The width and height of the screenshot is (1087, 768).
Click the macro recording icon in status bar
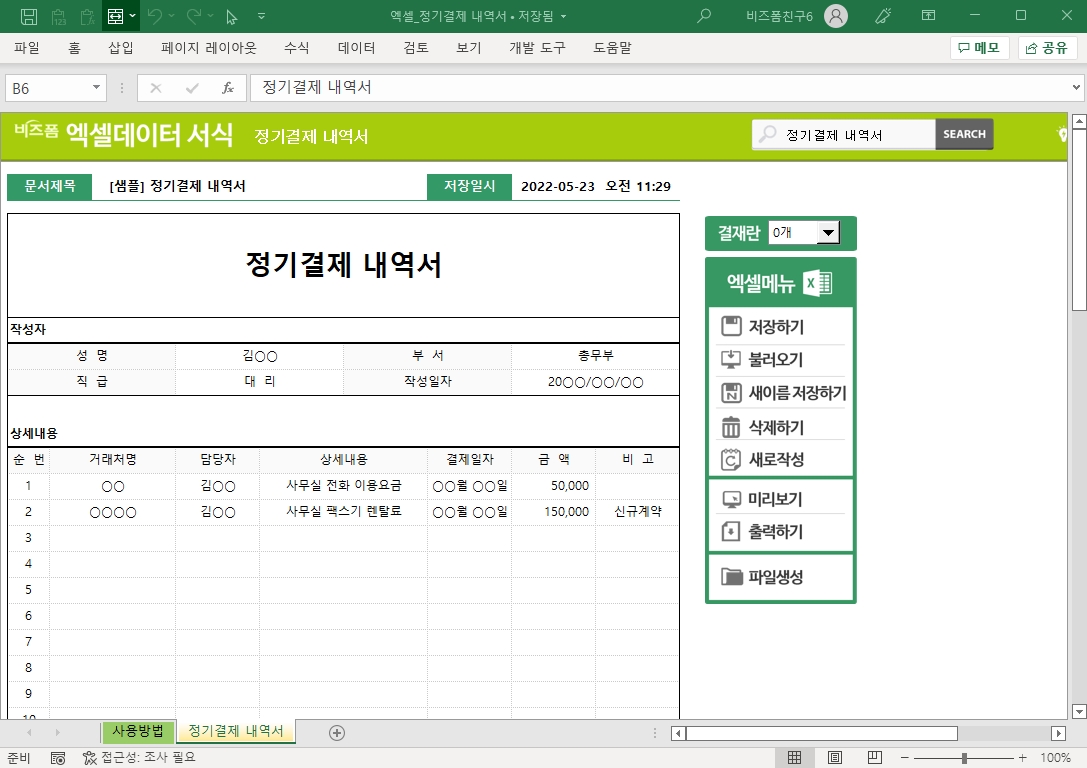click(58, 758)
